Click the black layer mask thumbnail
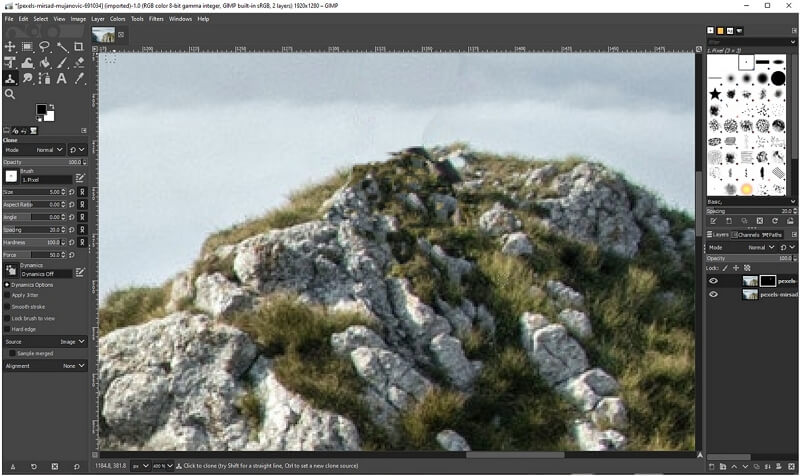The image size is (800, 476). [767, 281]
